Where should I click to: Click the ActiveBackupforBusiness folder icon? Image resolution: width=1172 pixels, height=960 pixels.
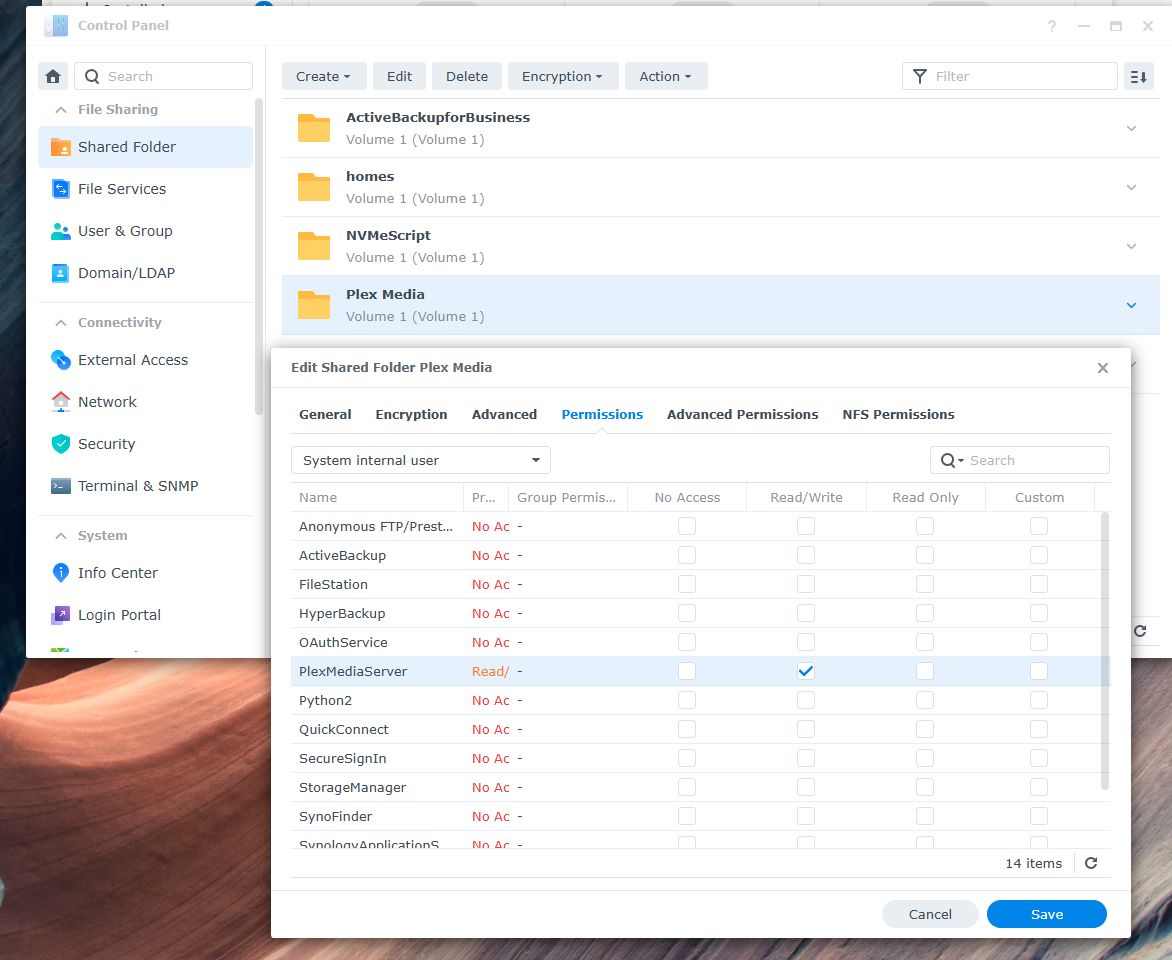[x=314, y=128]
